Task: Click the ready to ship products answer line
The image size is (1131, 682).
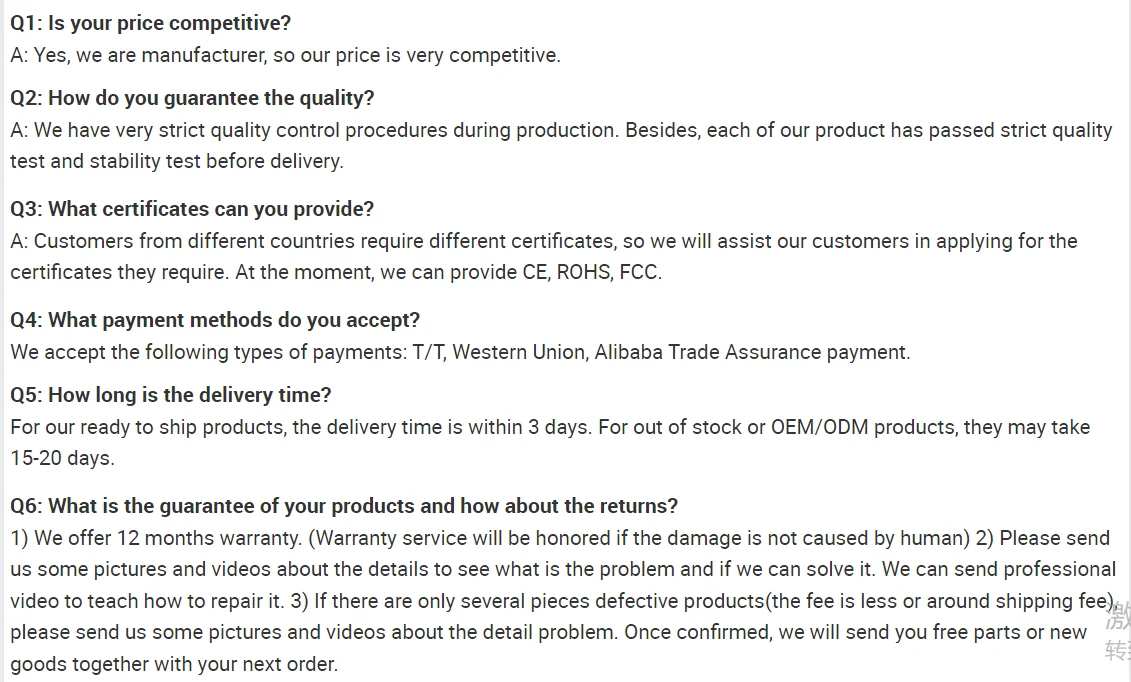Action: (x=549, y=427)
